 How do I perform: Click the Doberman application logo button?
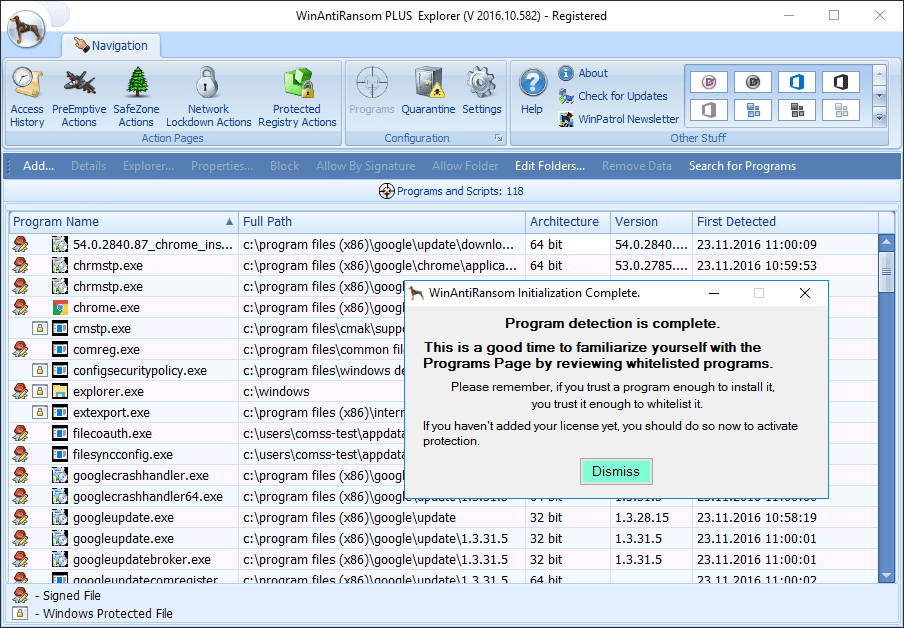coord(25,28)
